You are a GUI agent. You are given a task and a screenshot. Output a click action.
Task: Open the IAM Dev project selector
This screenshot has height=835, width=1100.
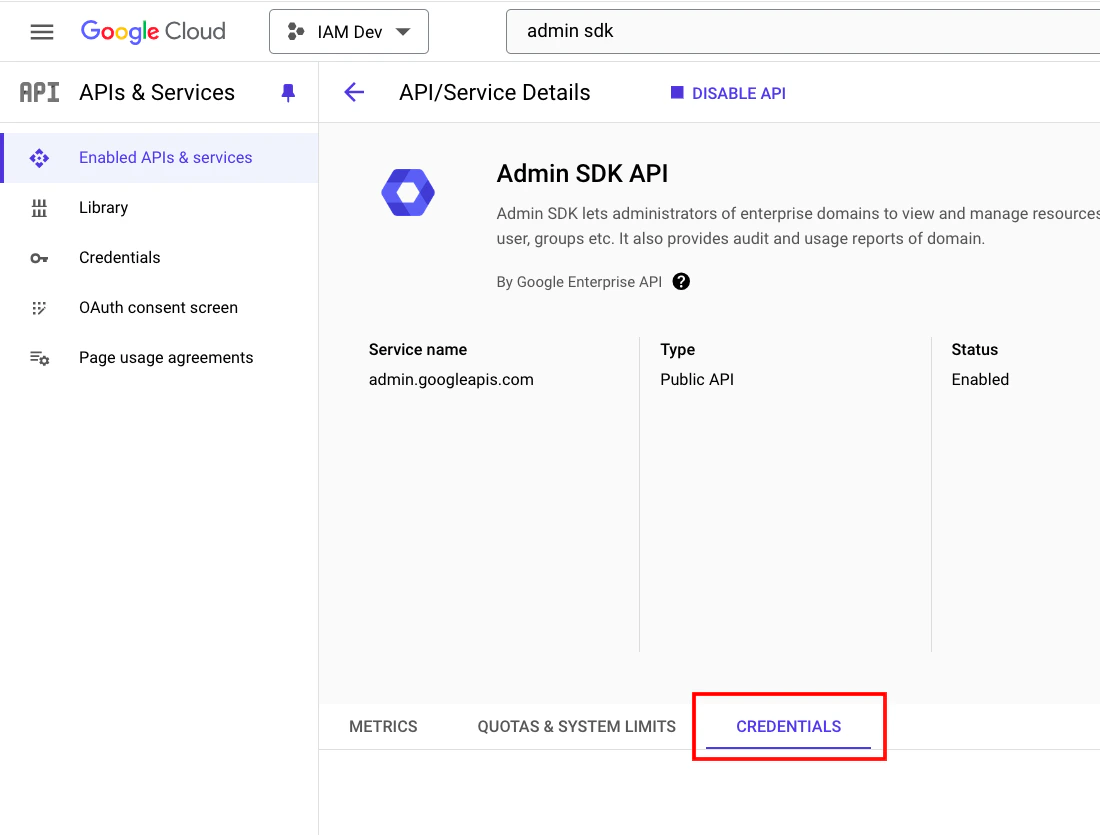pos(348,31)
